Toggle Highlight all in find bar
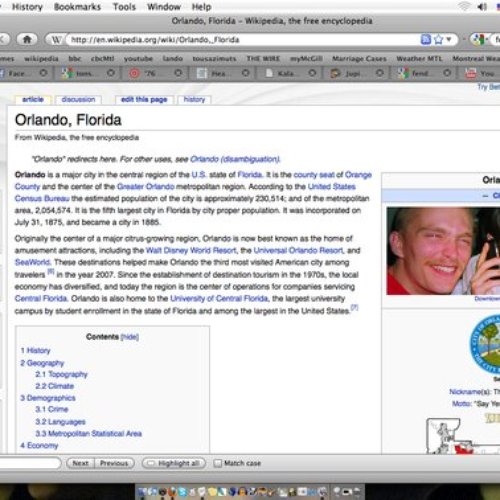The width and height of the screenshot is (500, 500). 174,463
